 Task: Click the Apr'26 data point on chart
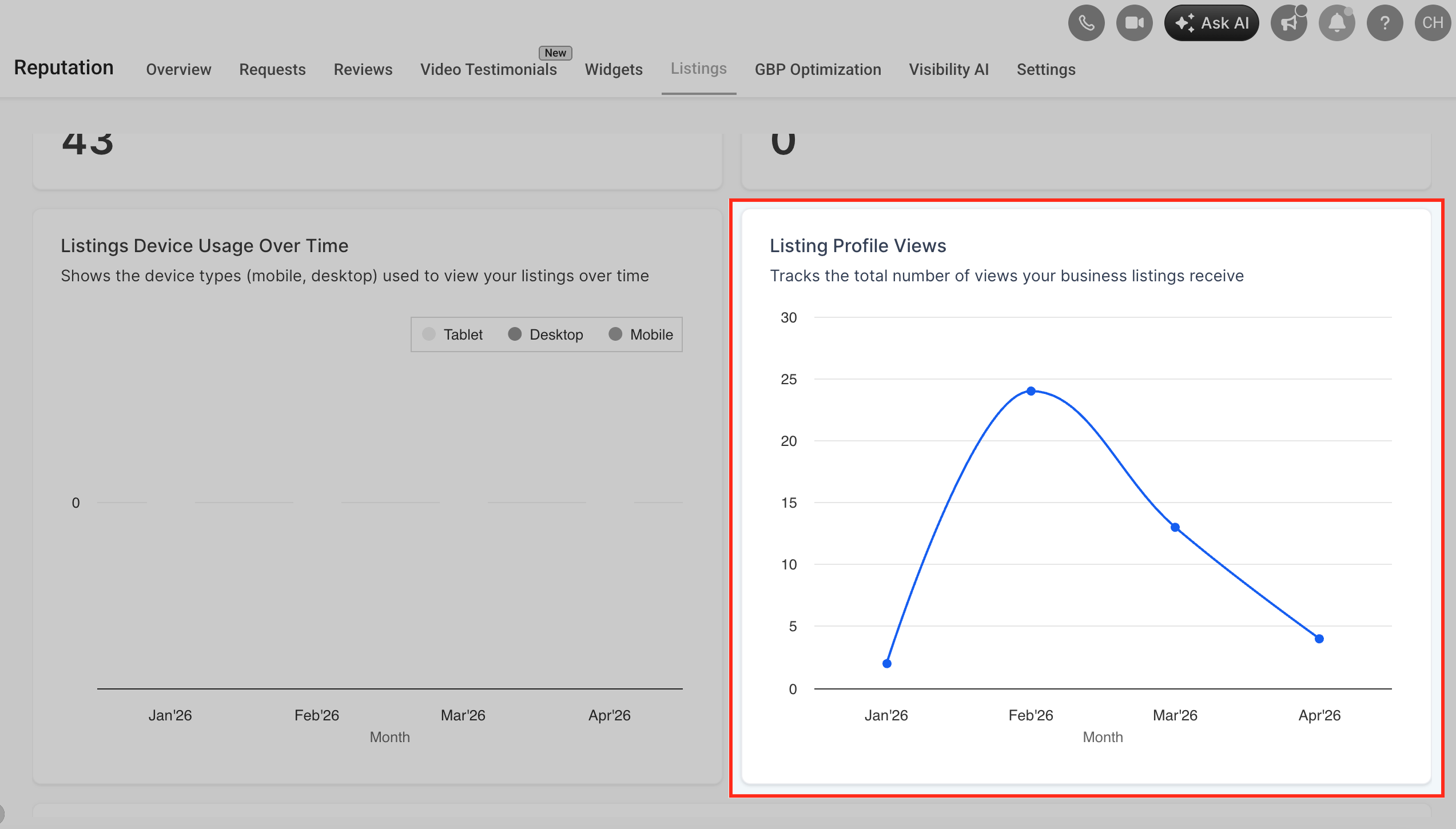1319,639
